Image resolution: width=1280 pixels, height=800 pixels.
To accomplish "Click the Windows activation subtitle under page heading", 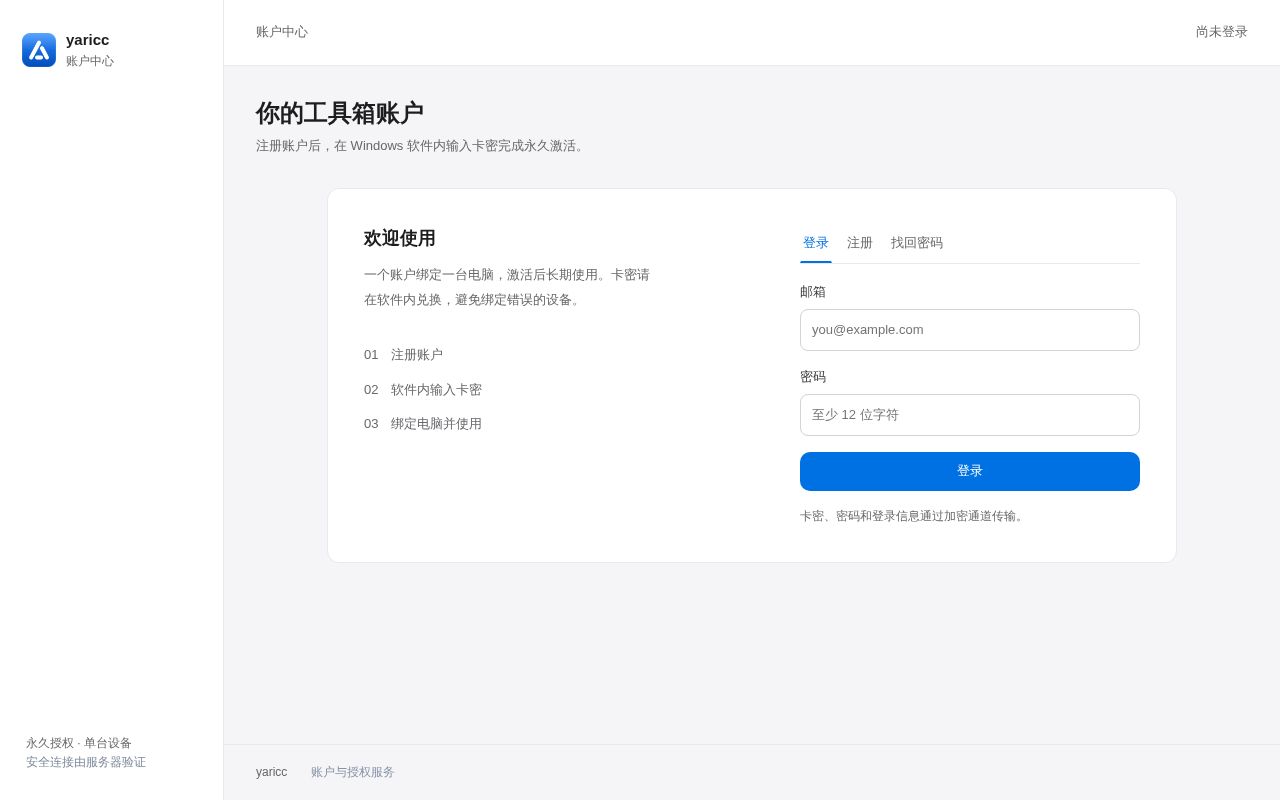I will point(422,146).
